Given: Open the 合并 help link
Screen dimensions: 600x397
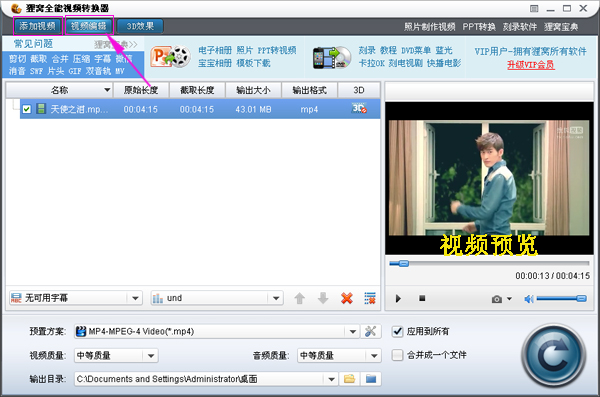Looking at the screenshot, I should pos(60,59).
